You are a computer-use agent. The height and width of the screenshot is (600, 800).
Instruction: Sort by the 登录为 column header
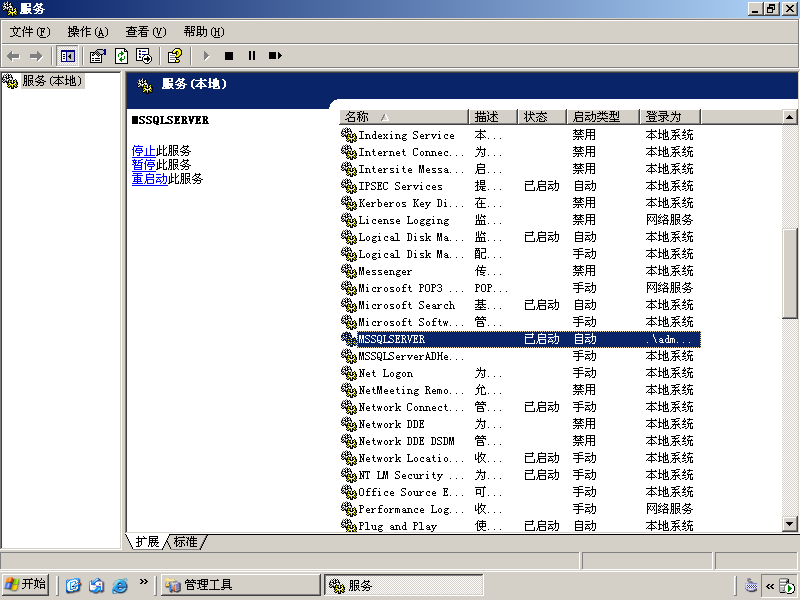670,117
